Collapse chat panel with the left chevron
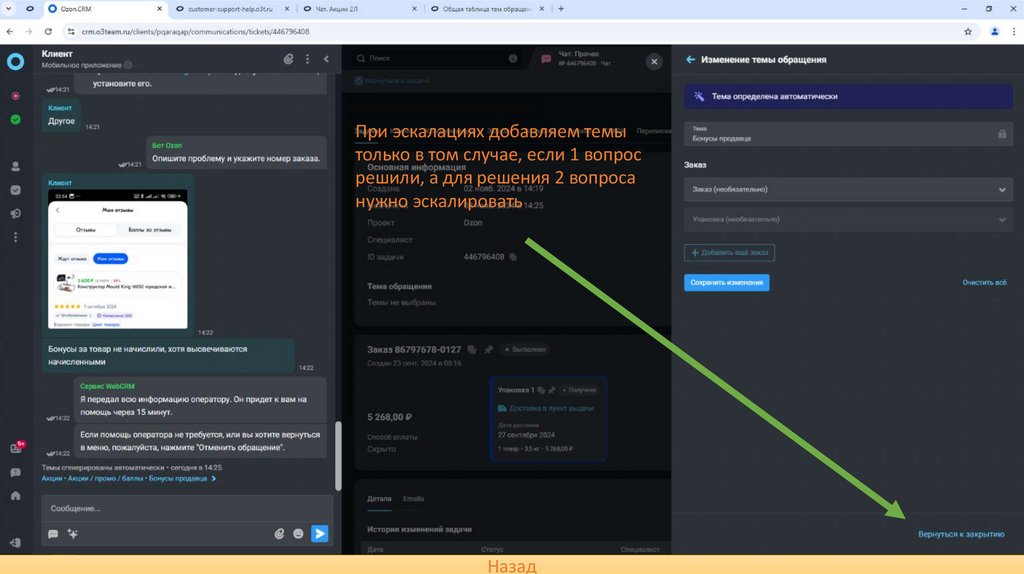This screenshot has height=574, width=1024. coord(327,59)
